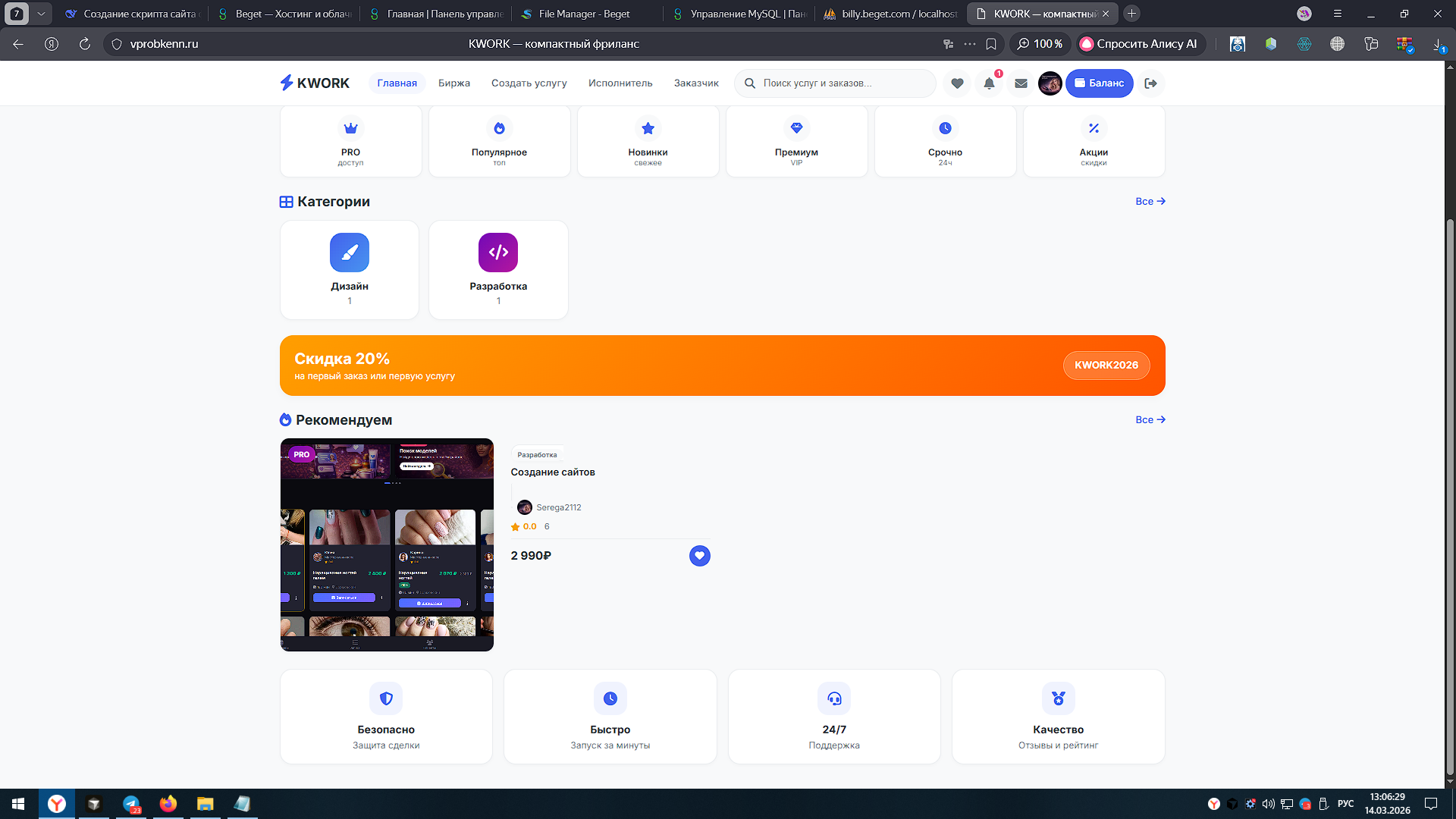This screenshot has height=819, width=1456.
Task: Go to Главная nav item
Action: [397, 83]
